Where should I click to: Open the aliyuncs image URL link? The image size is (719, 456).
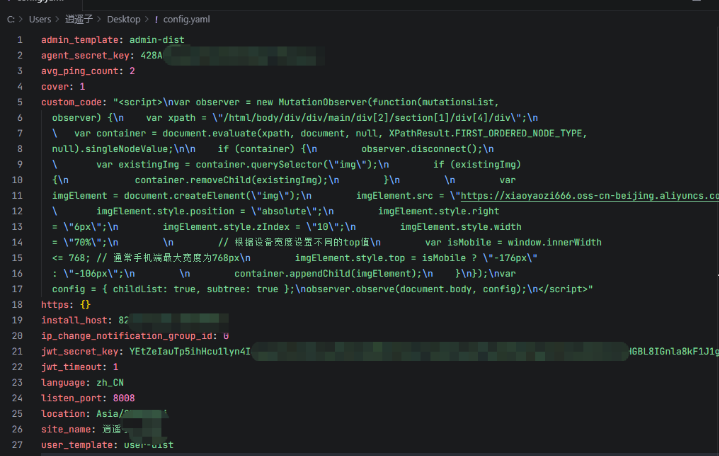tap(589, 196)
